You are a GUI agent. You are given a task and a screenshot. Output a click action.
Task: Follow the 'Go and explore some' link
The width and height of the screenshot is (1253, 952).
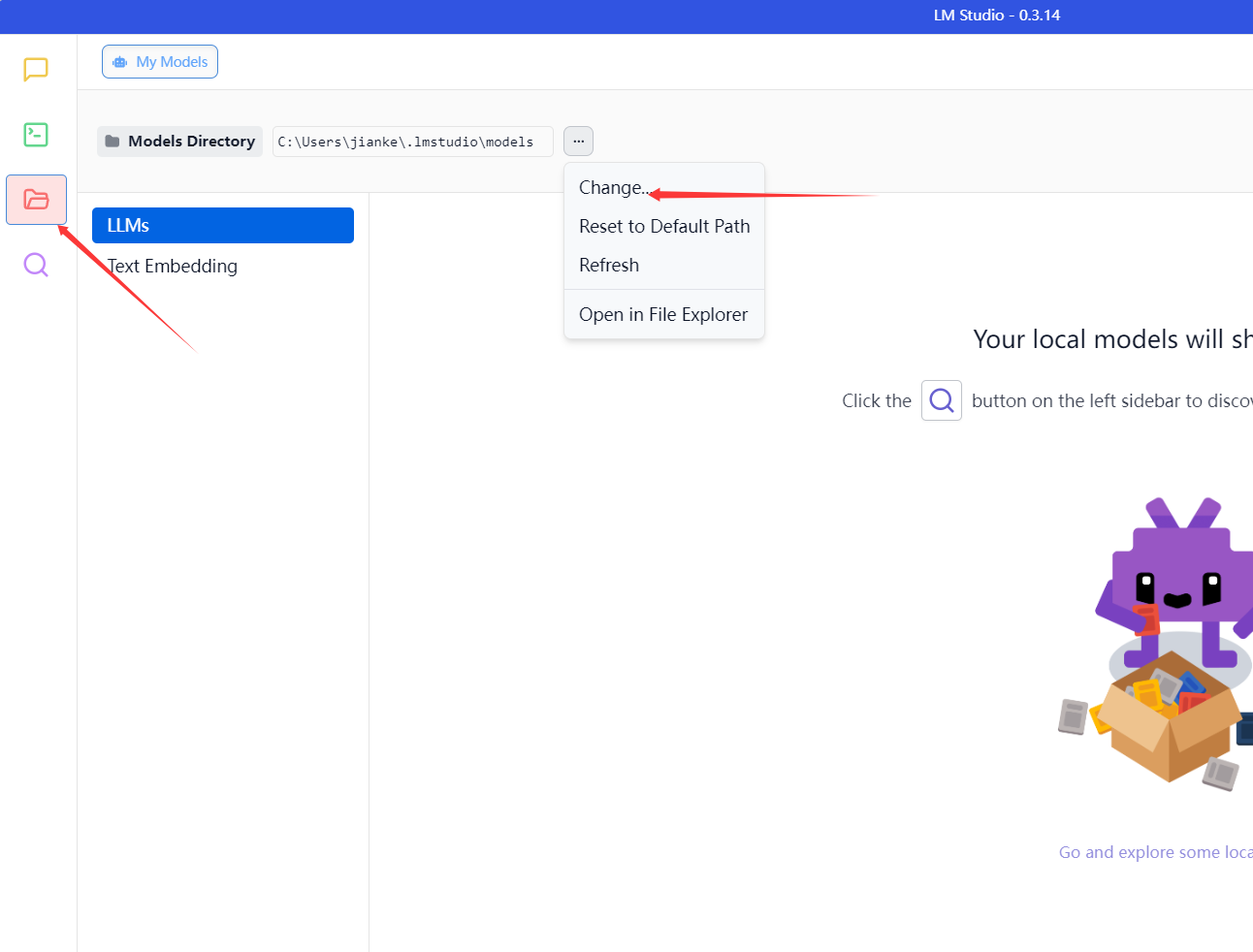[1156, 852]
